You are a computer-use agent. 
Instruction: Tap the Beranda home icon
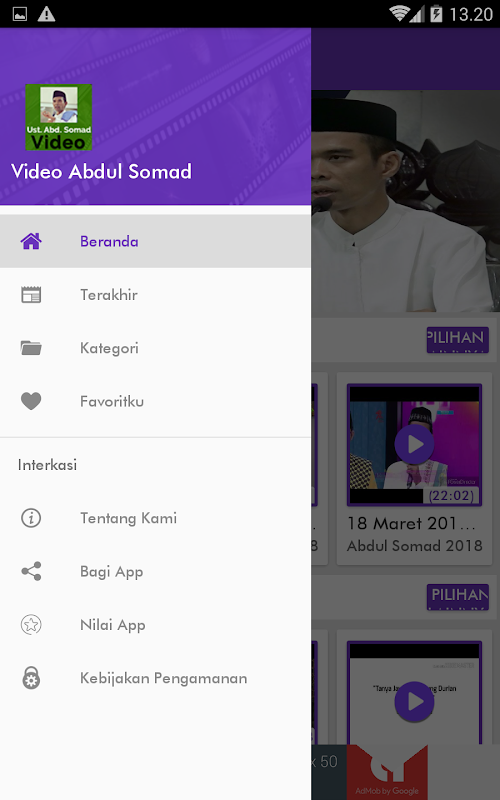(x=31, y=241)
